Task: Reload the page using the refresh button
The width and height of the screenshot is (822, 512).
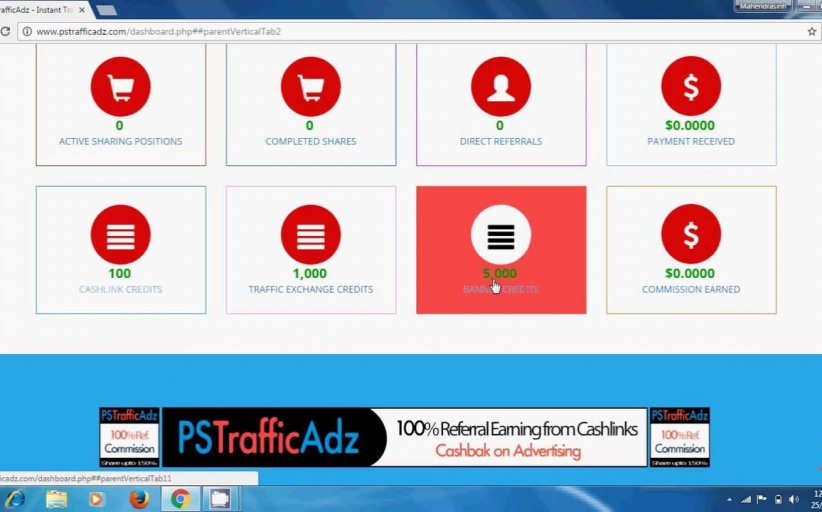Action: (x=6, y=31)
